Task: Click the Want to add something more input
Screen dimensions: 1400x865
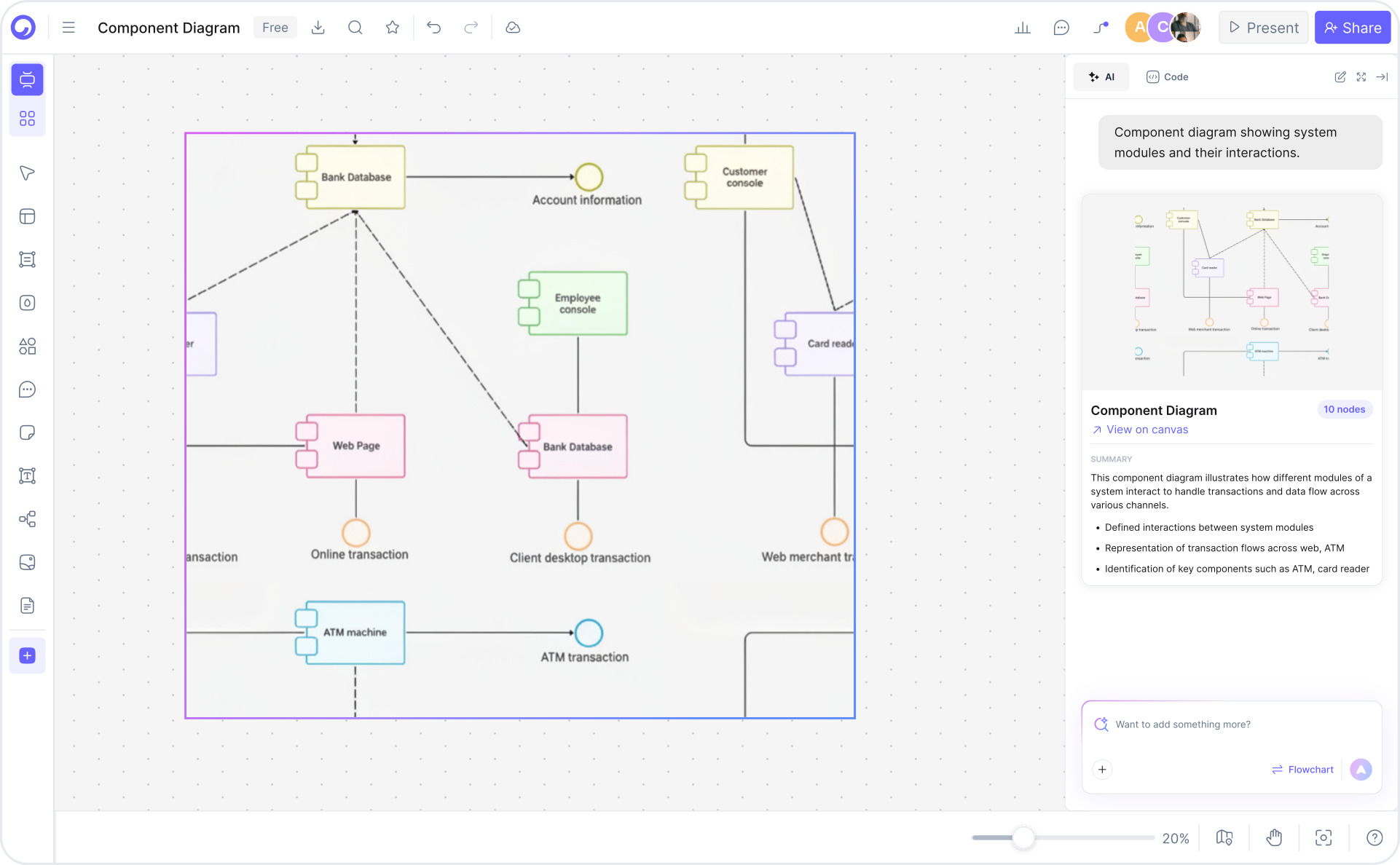Action: pos(1202,724)
